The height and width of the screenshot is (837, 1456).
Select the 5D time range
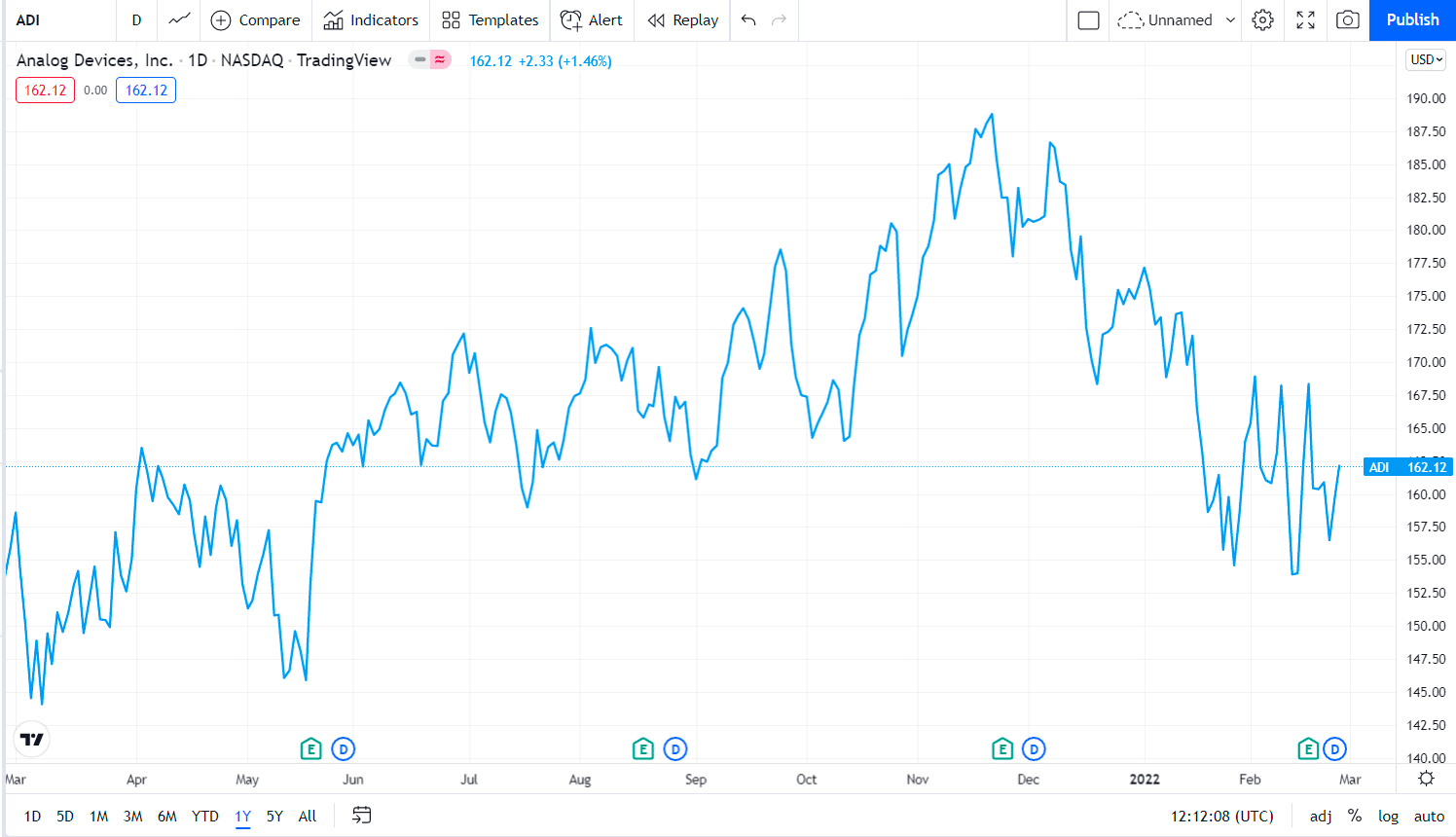[65, 817]
